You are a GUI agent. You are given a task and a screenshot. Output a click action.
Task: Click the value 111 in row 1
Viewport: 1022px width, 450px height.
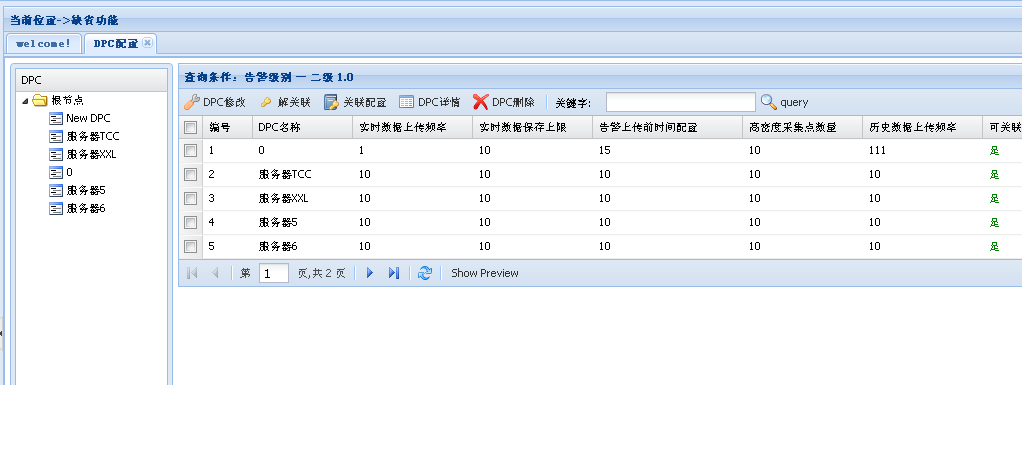877,151
